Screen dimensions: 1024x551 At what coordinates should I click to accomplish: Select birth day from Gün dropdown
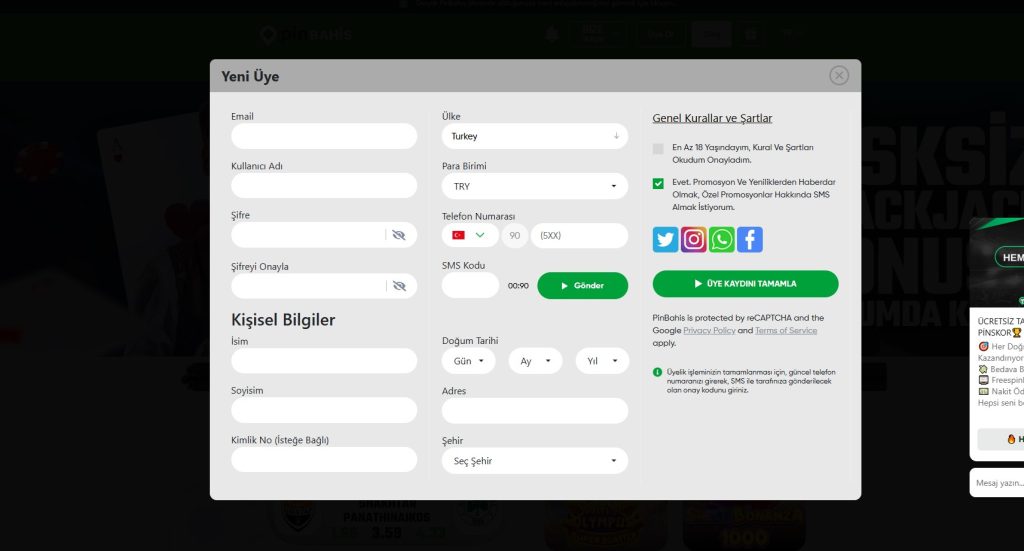[x=468, y=361]
